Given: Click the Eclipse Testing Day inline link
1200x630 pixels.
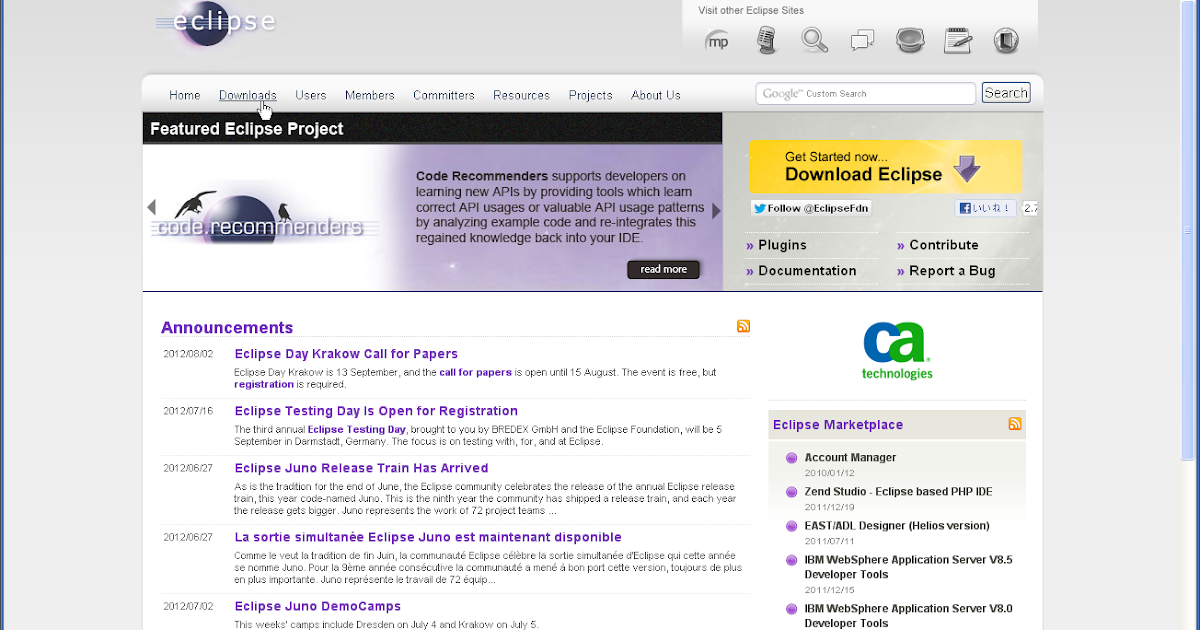Looking at the screenshot, I should click(x=356, y=429).
